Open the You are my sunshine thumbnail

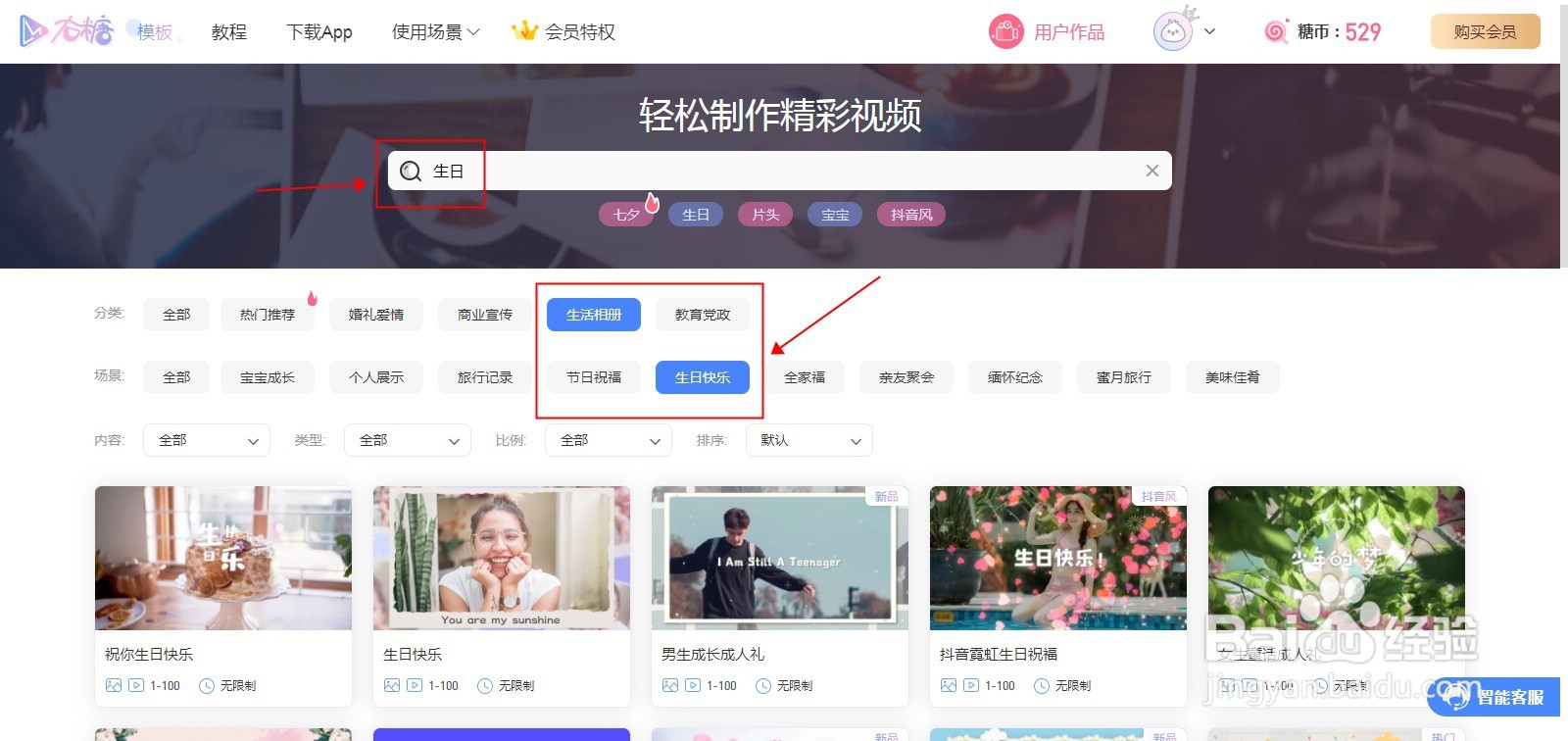click(x=502, y=558)
